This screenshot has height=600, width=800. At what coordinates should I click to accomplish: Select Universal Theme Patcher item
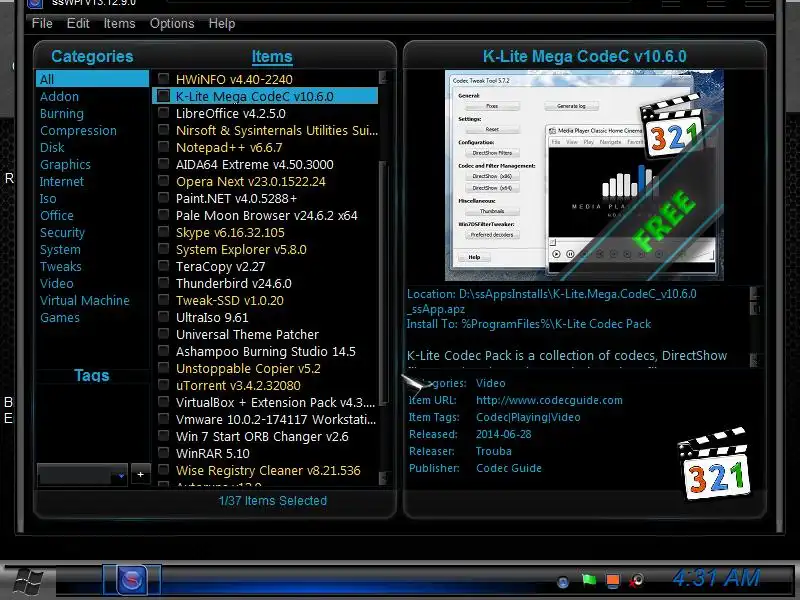pos(247,335)
